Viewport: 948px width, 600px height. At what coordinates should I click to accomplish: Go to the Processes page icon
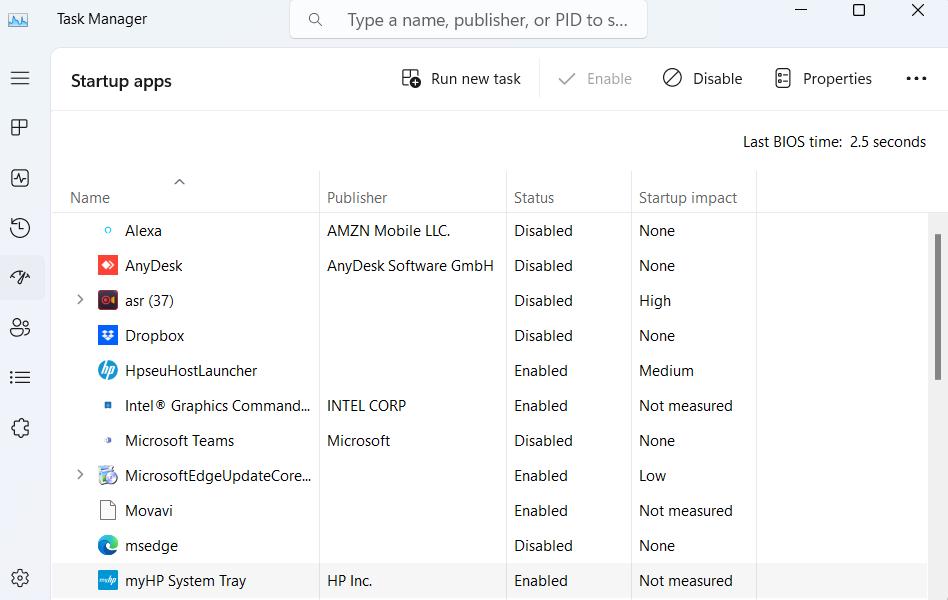pos(20,128)
